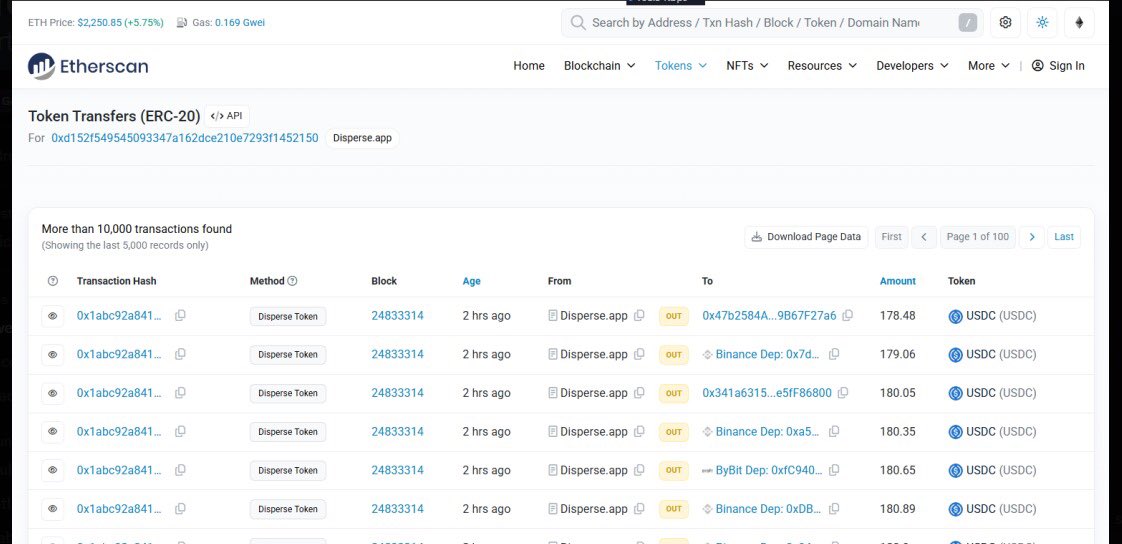Image resolution: width=1122 pixels, height=544 pixels.
Task: Preview transaction in the 178.48 USDC row
Action: [53, 316]
